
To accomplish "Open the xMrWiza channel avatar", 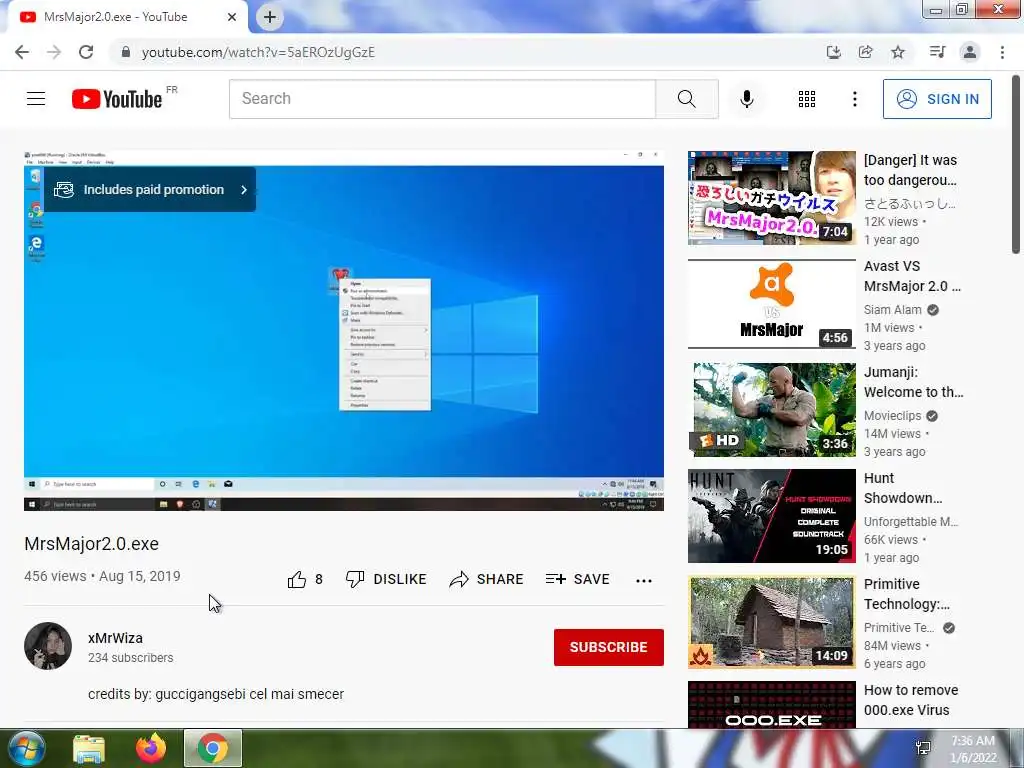I will pyautogui.click(x=48, y=646).
